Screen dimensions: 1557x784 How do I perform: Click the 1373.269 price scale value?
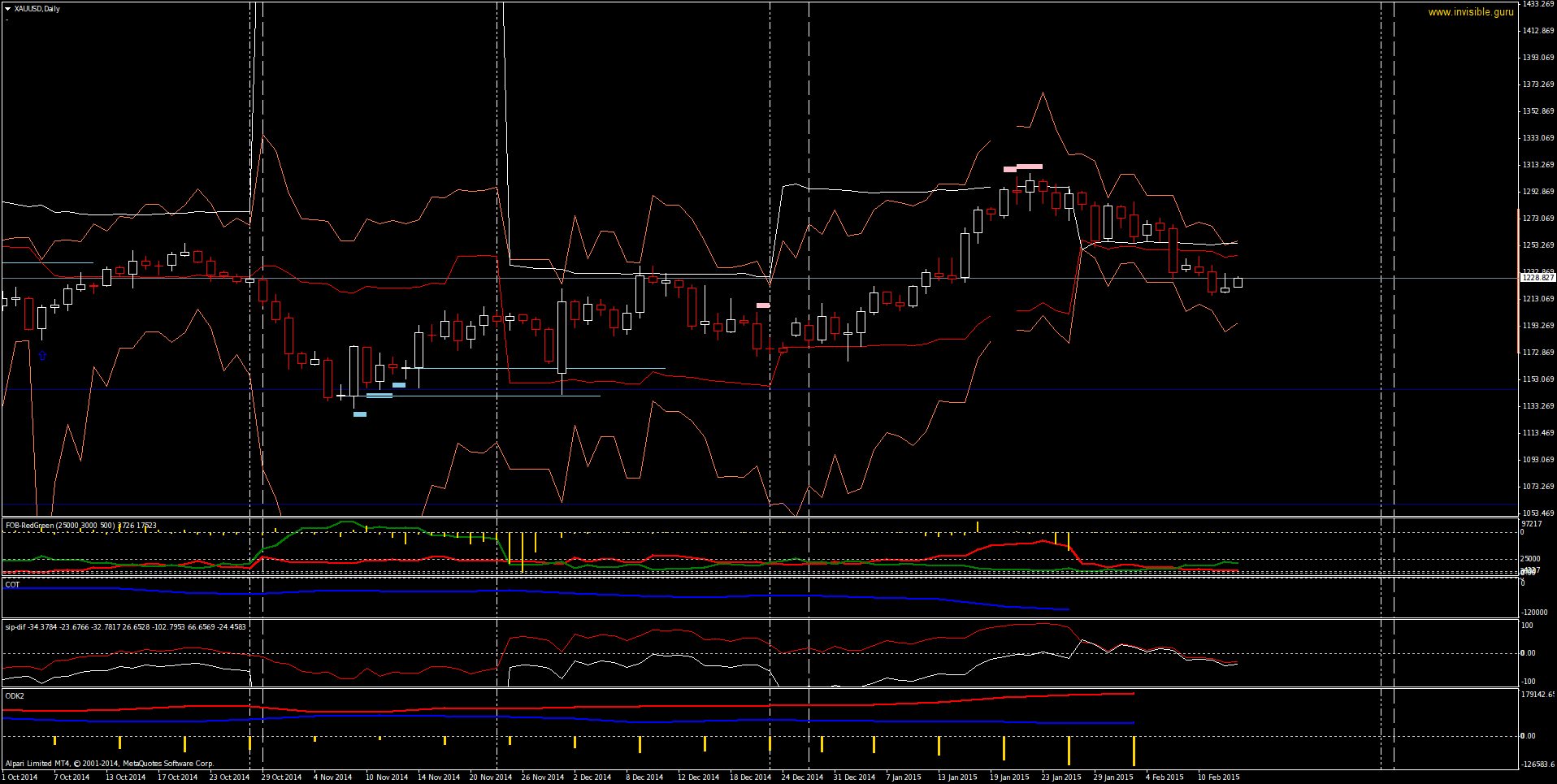point(1537,84)
